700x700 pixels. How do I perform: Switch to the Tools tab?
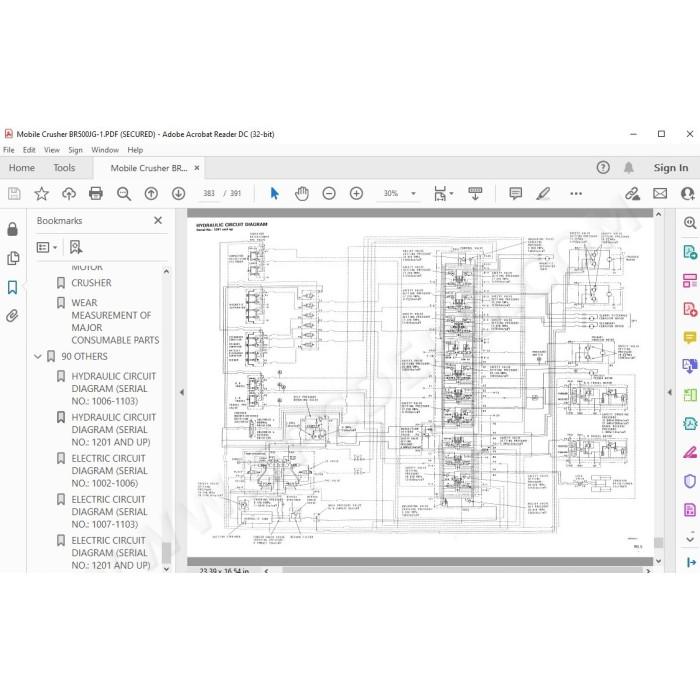(x=64, y=168)
